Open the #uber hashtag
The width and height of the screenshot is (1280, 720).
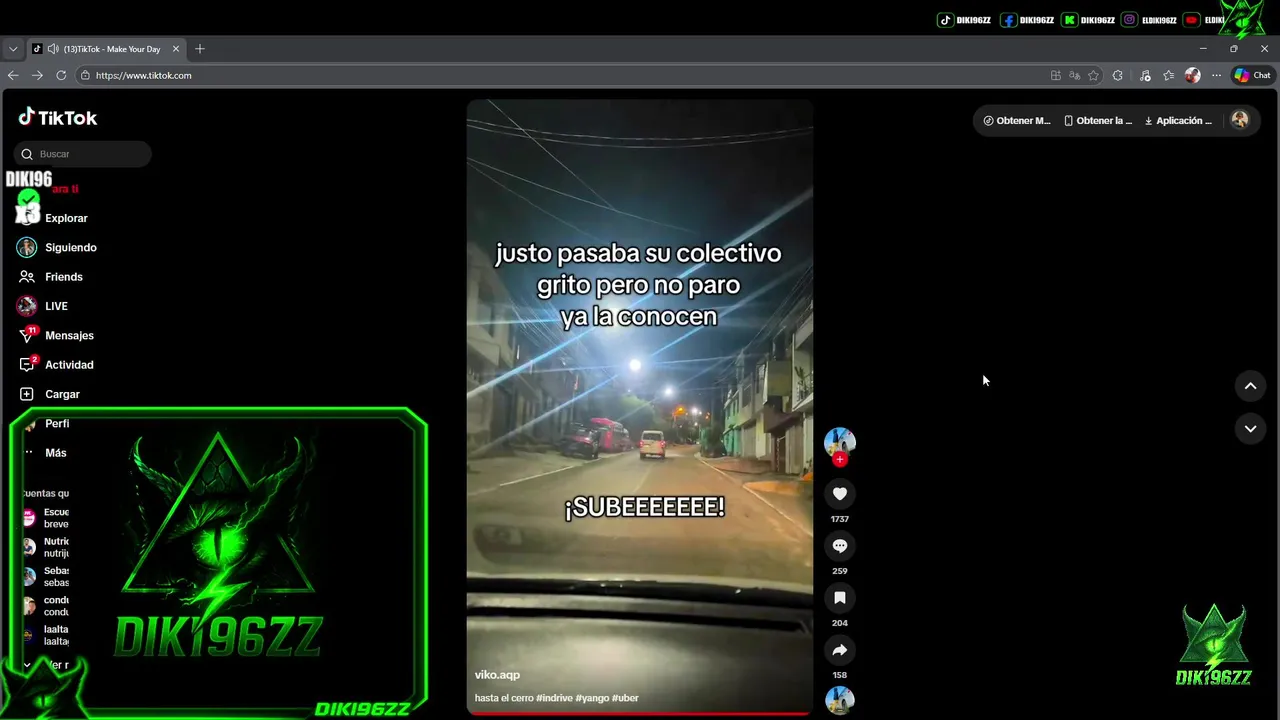coord(625,698)
